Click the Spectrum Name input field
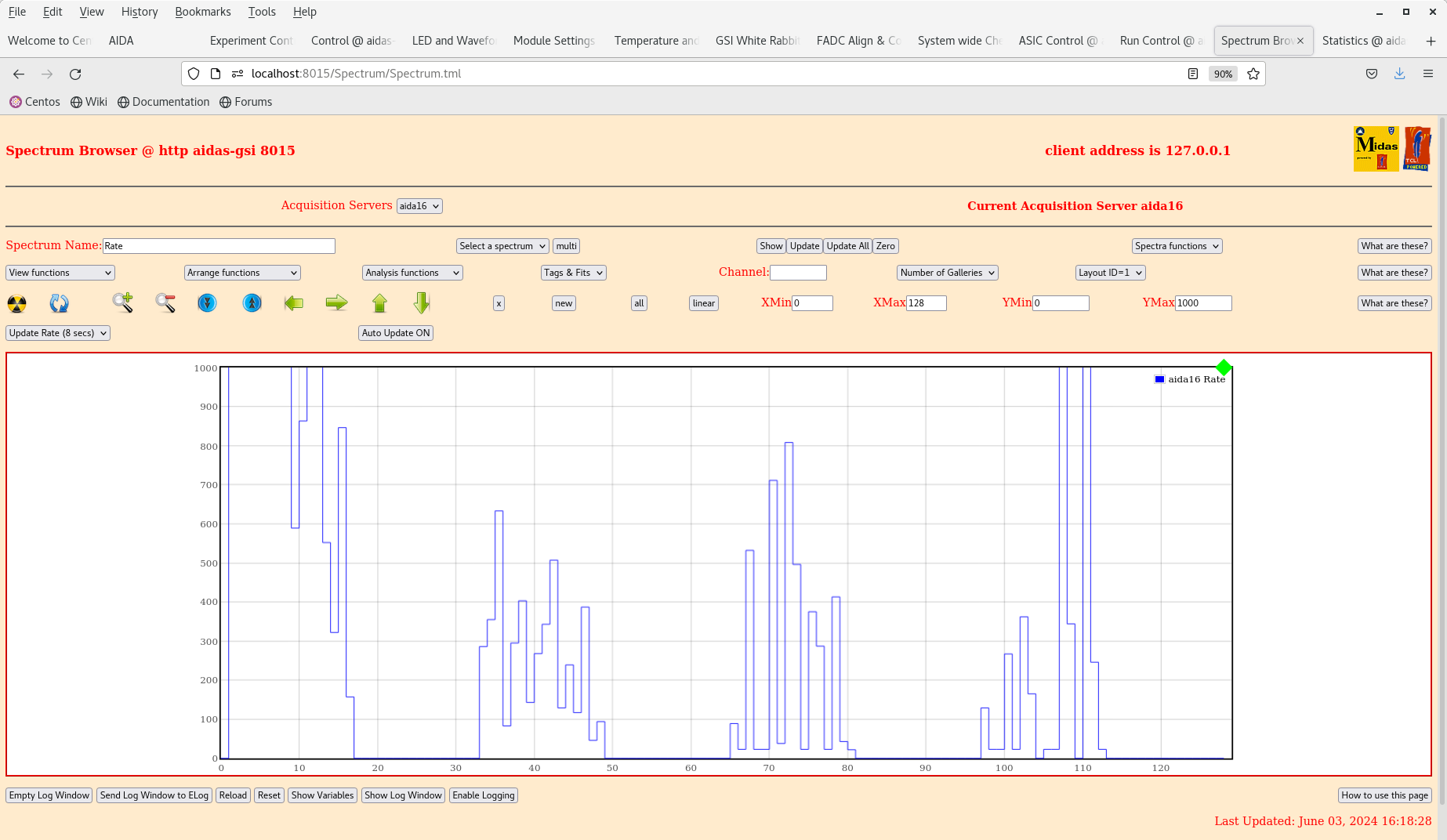 [x=219, y=246]
